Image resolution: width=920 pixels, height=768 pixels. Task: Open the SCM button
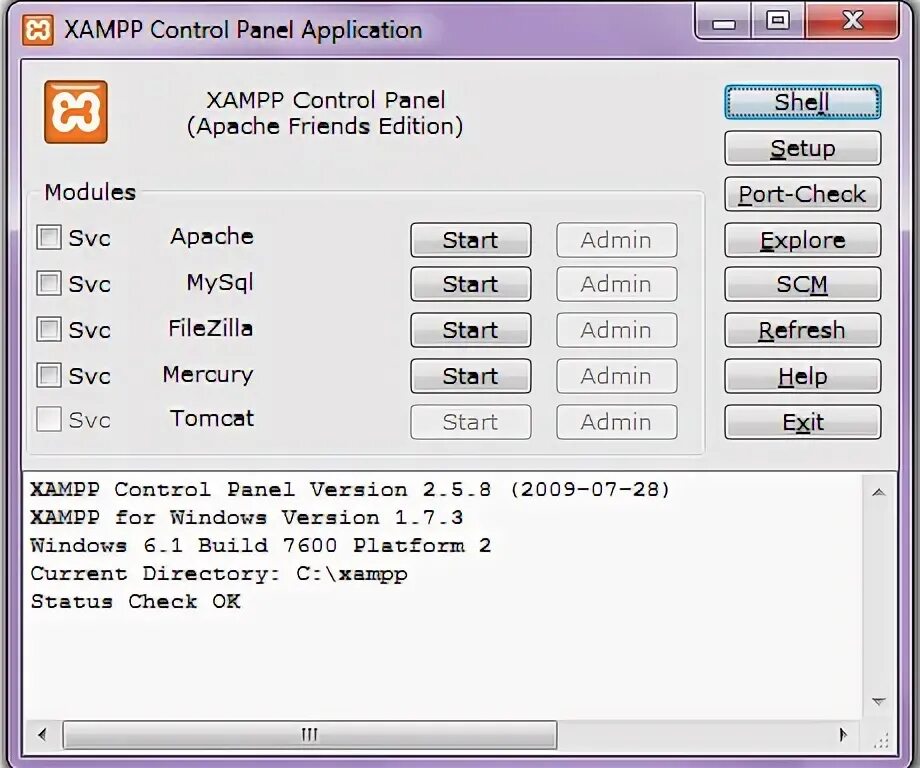point(803,284)
